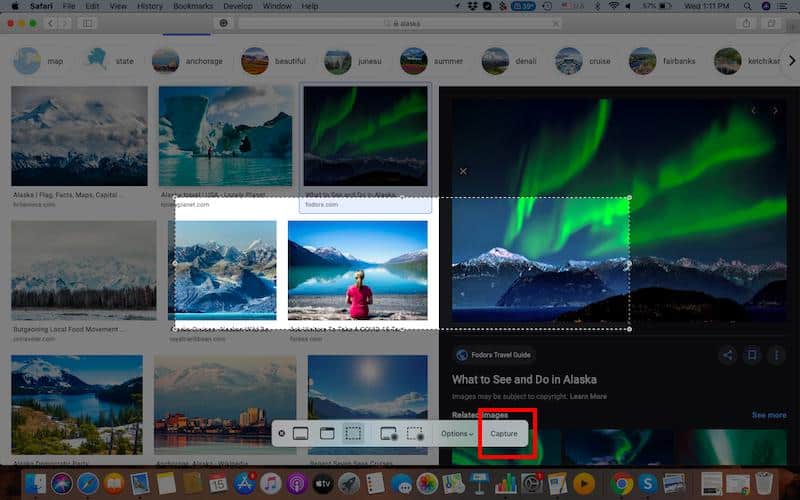Open the Safari menu

coord(41,6)
